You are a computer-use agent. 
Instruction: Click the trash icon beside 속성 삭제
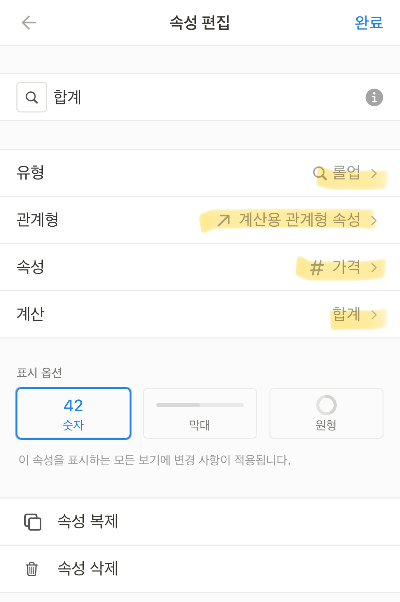pyautogui.click(x=32, y=569)
